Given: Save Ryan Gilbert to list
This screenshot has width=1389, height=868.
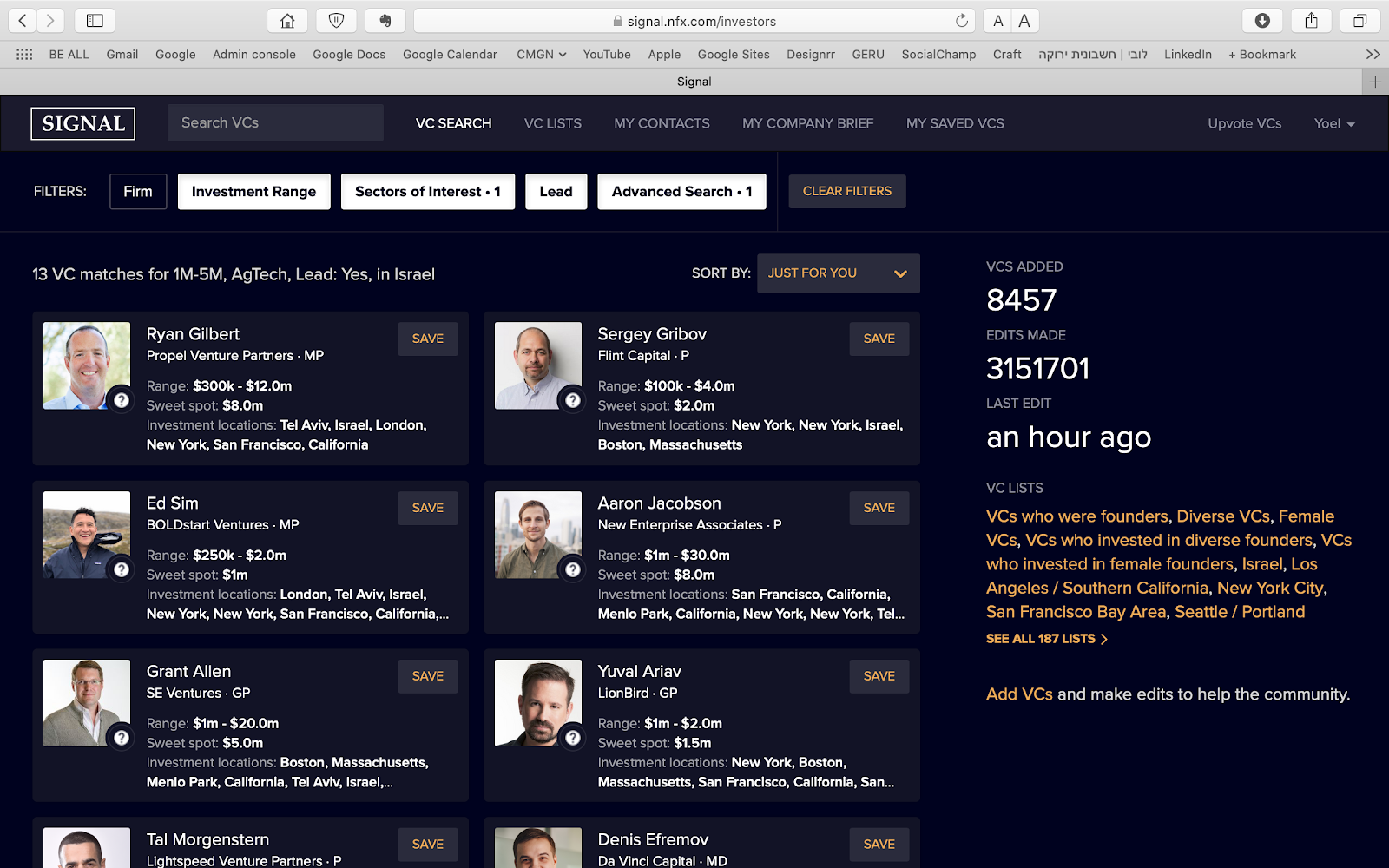Looking at the screenshot, I should coord(428,339).
